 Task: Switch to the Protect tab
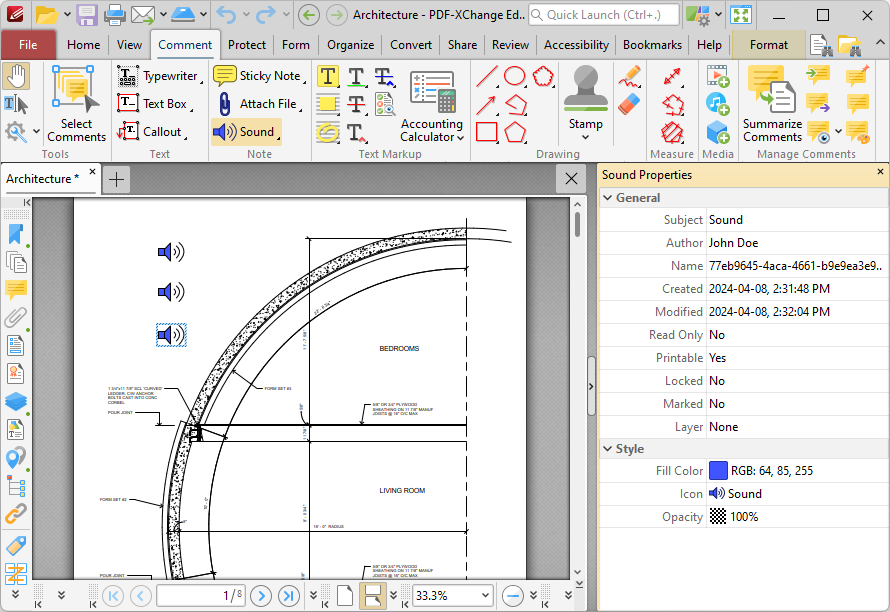coord(247,45)
